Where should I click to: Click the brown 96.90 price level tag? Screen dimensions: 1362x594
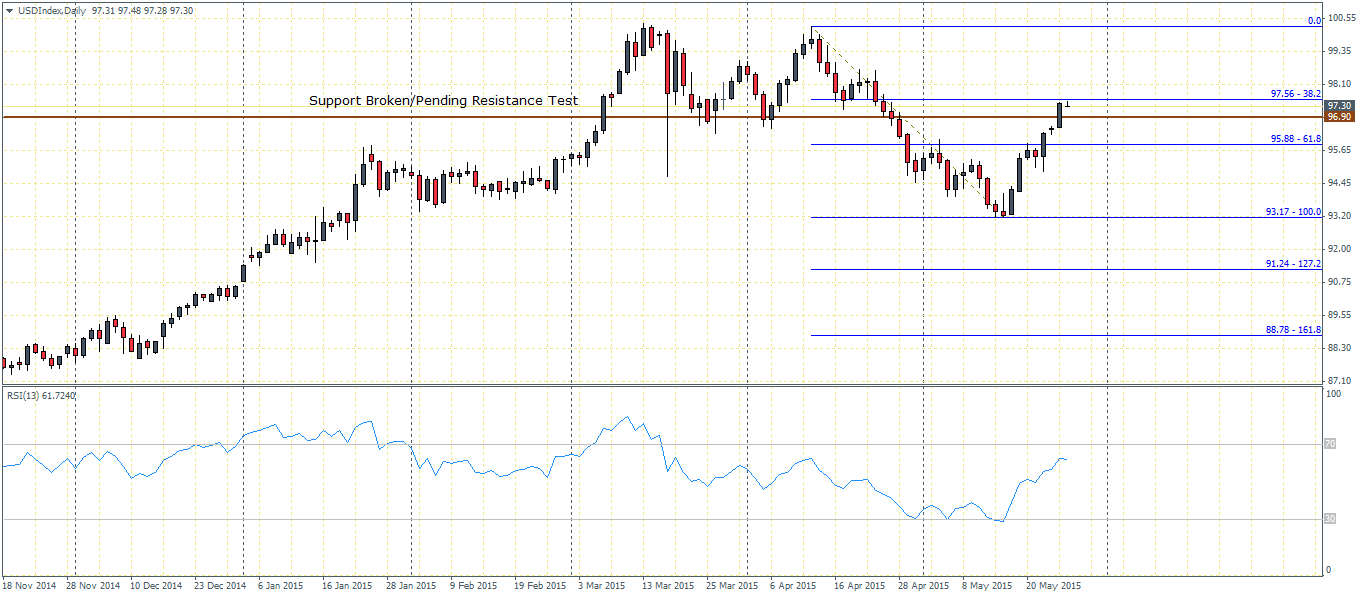click(x=1339, y=117)
